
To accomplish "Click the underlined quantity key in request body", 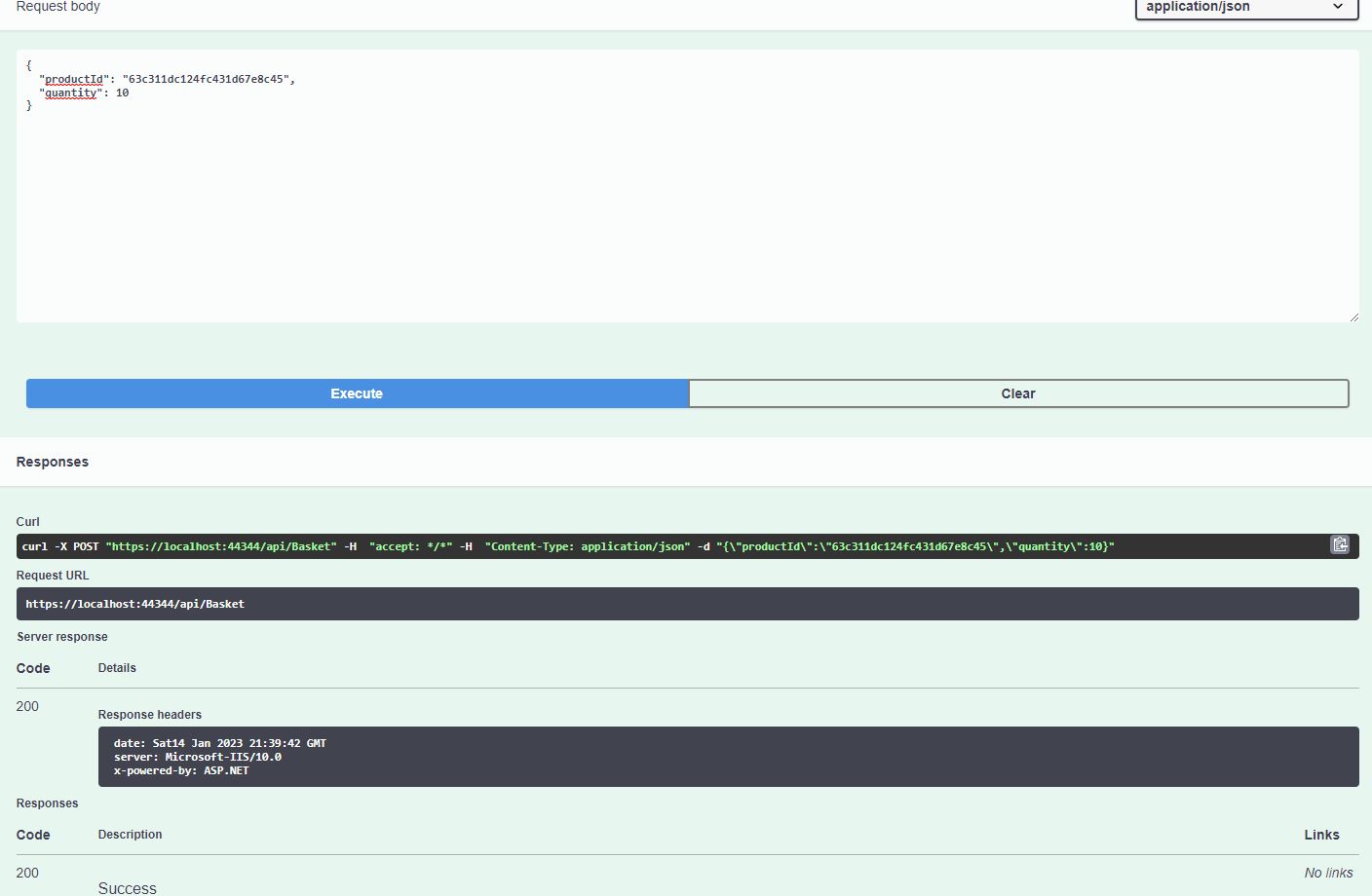I will pyautogui.click(x=70, y=93).
